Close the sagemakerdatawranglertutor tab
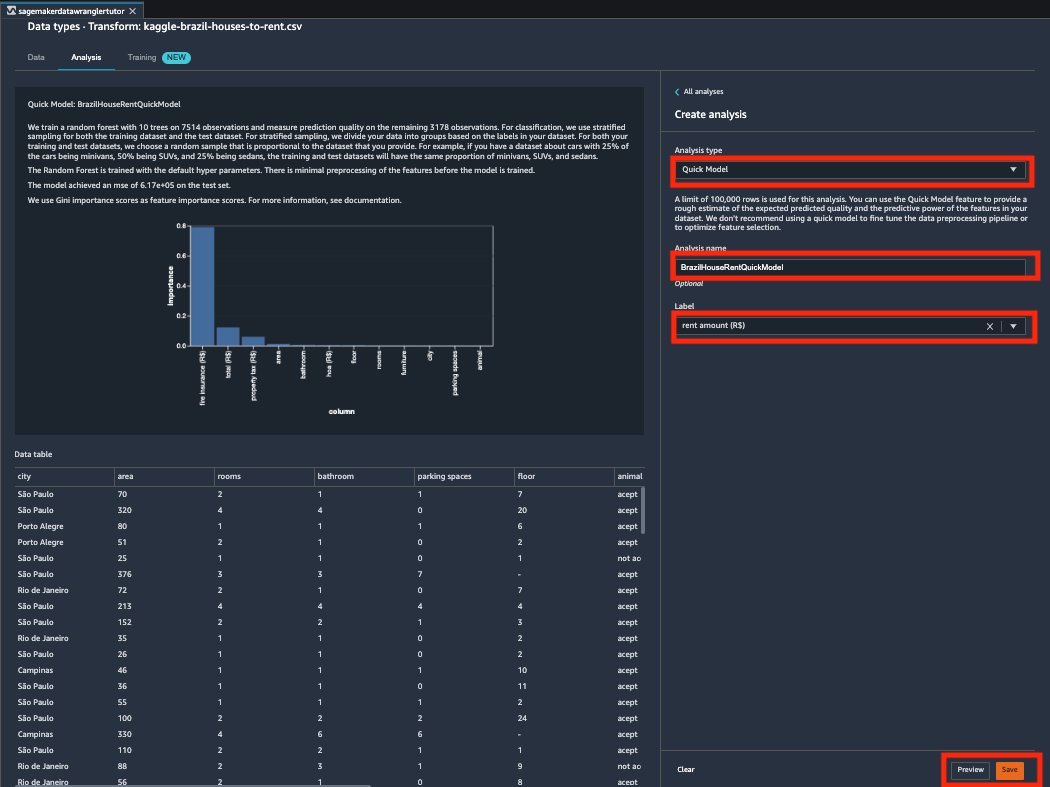 coord(133,11)
